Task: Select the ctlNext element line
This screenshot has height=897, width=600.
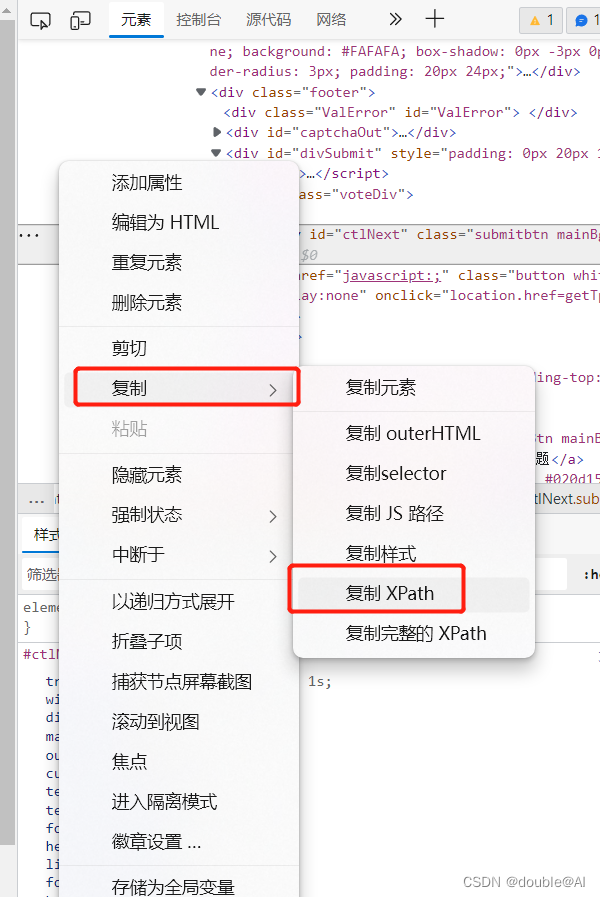Action: click(452, 235)
